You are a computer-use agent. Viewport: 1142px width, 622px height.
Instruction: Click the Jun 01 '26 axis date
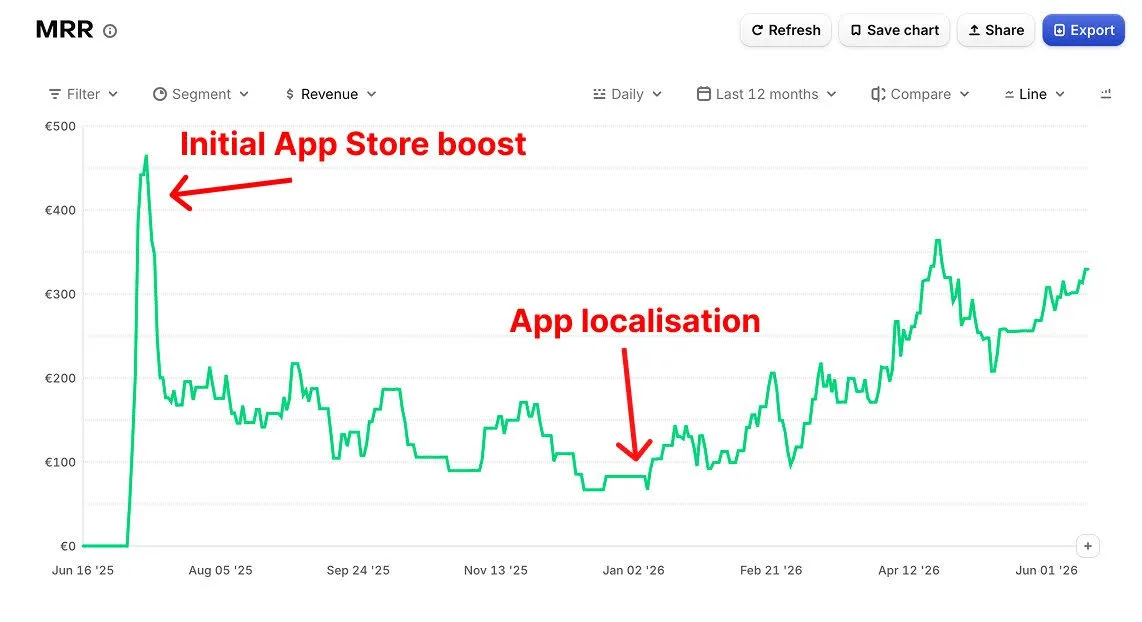click(1047, 570)
